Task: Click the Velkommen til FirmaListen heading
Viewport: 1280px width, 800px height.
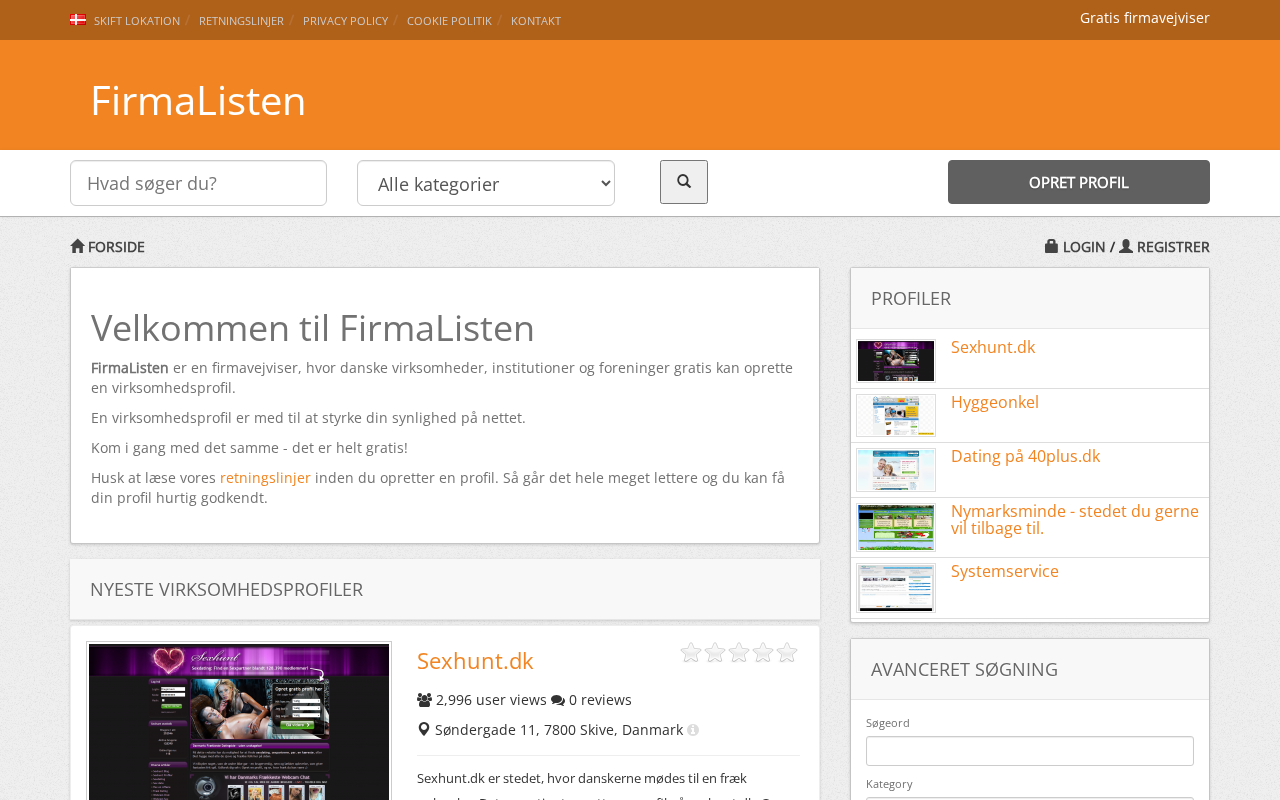Action: pos(313,328)
